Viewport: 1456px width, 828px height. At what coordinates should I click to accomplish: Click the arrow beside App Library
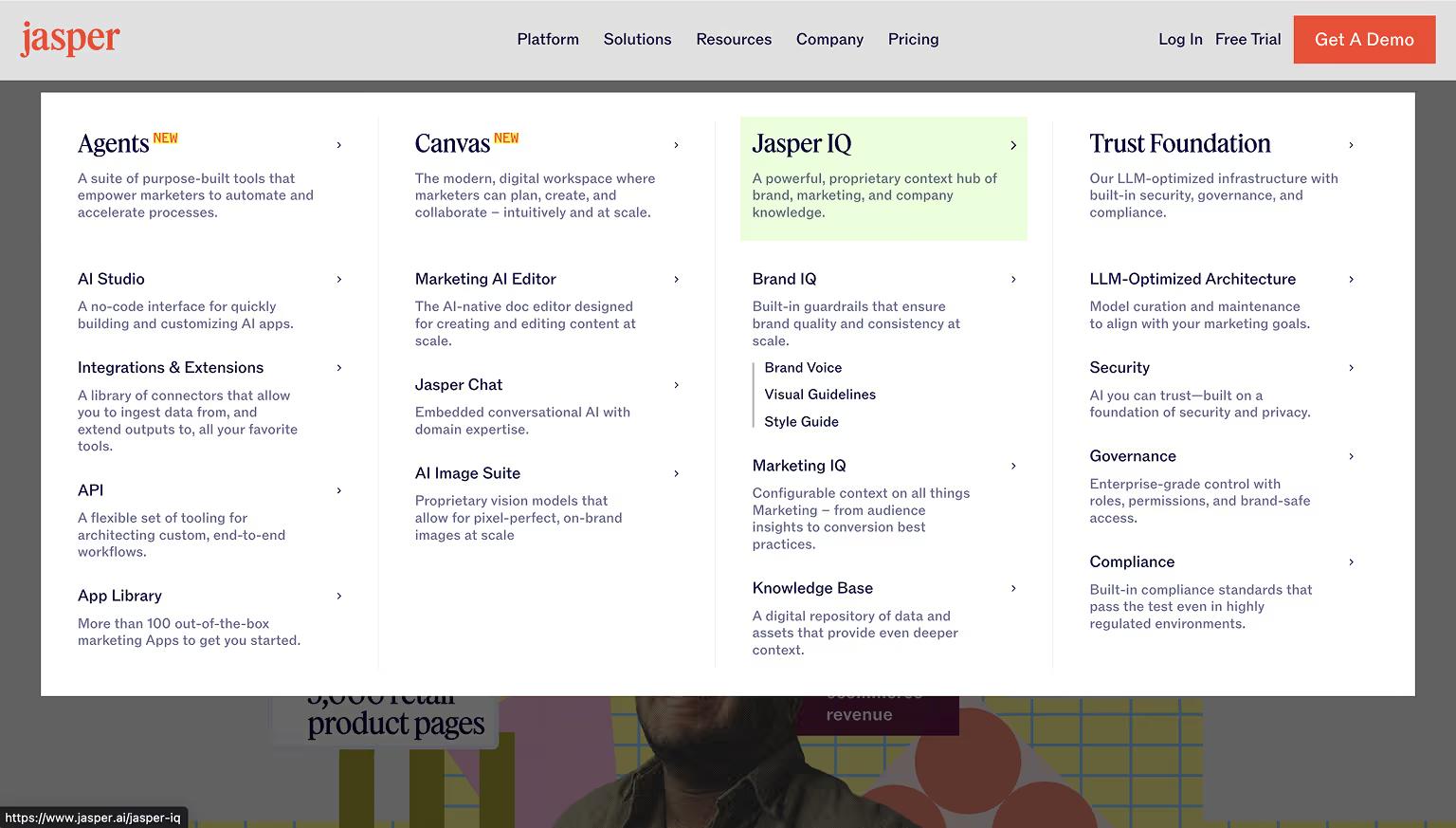click(x=339, y=596)
